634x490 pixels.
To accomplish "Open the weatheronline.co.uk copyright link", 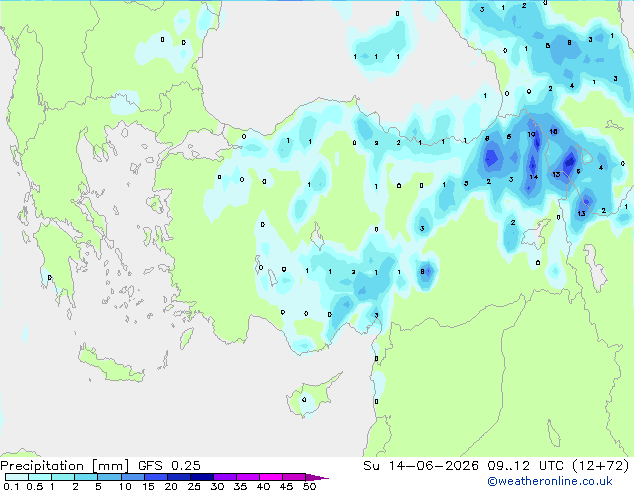I will [550, 481].
